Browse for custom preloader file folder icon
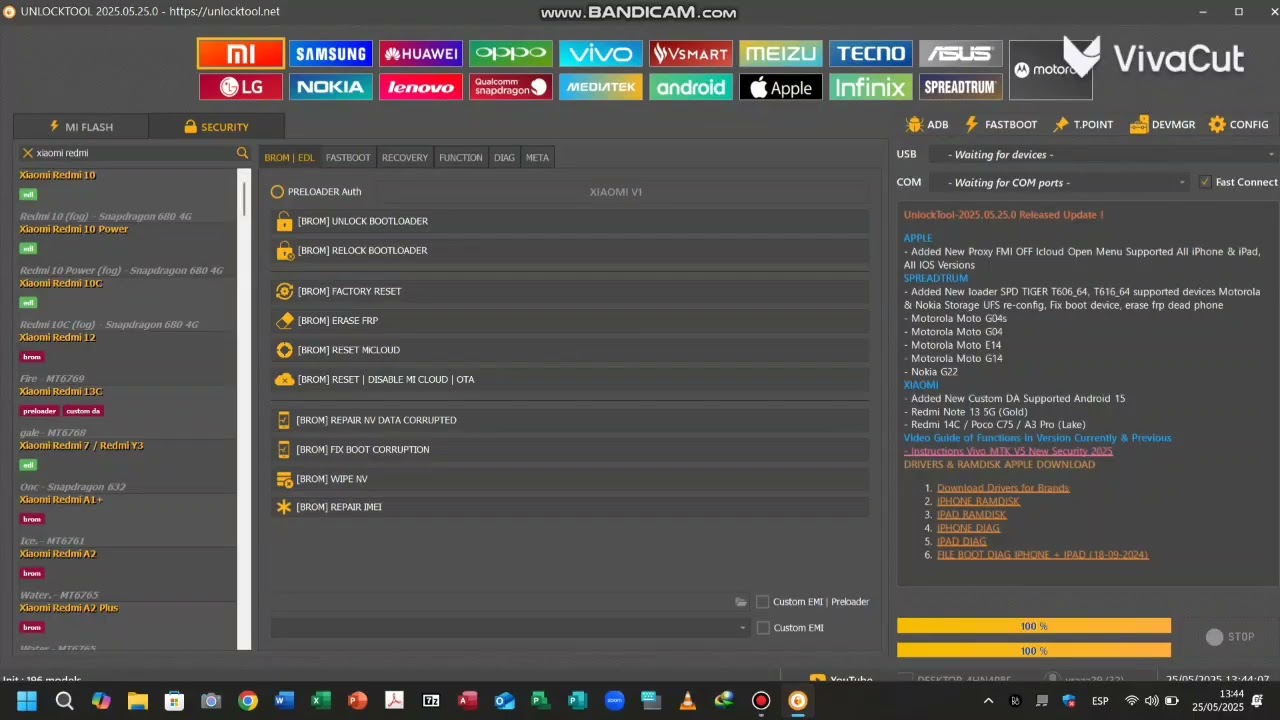The height and width of the screenshot is (720, 1280). 741,602
